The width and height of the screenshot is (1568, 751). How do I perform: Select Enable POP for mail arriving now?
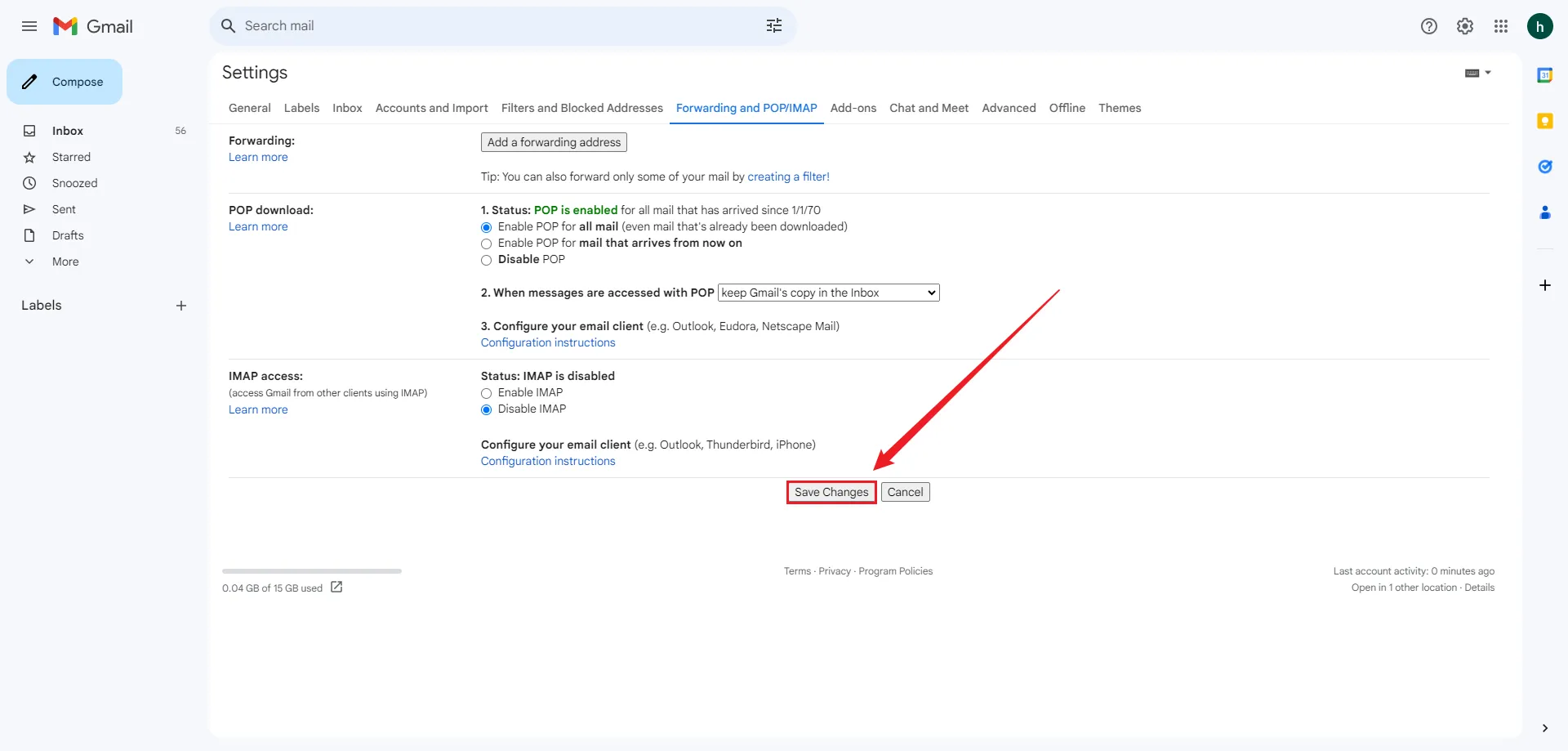click(x=487, y=244)
